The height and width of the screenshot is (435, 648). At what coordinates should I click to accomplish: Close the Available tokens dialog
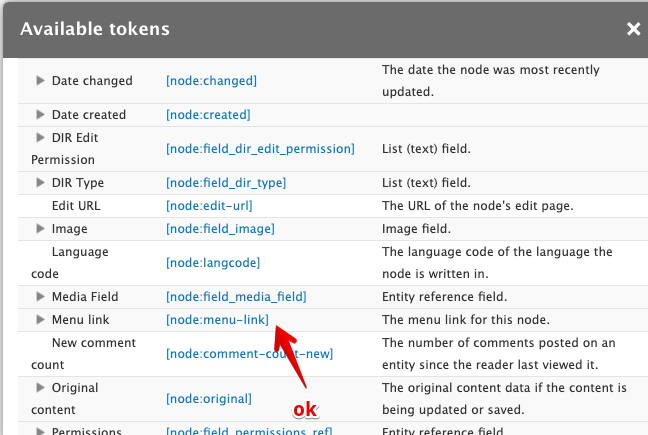coord(633,29)
